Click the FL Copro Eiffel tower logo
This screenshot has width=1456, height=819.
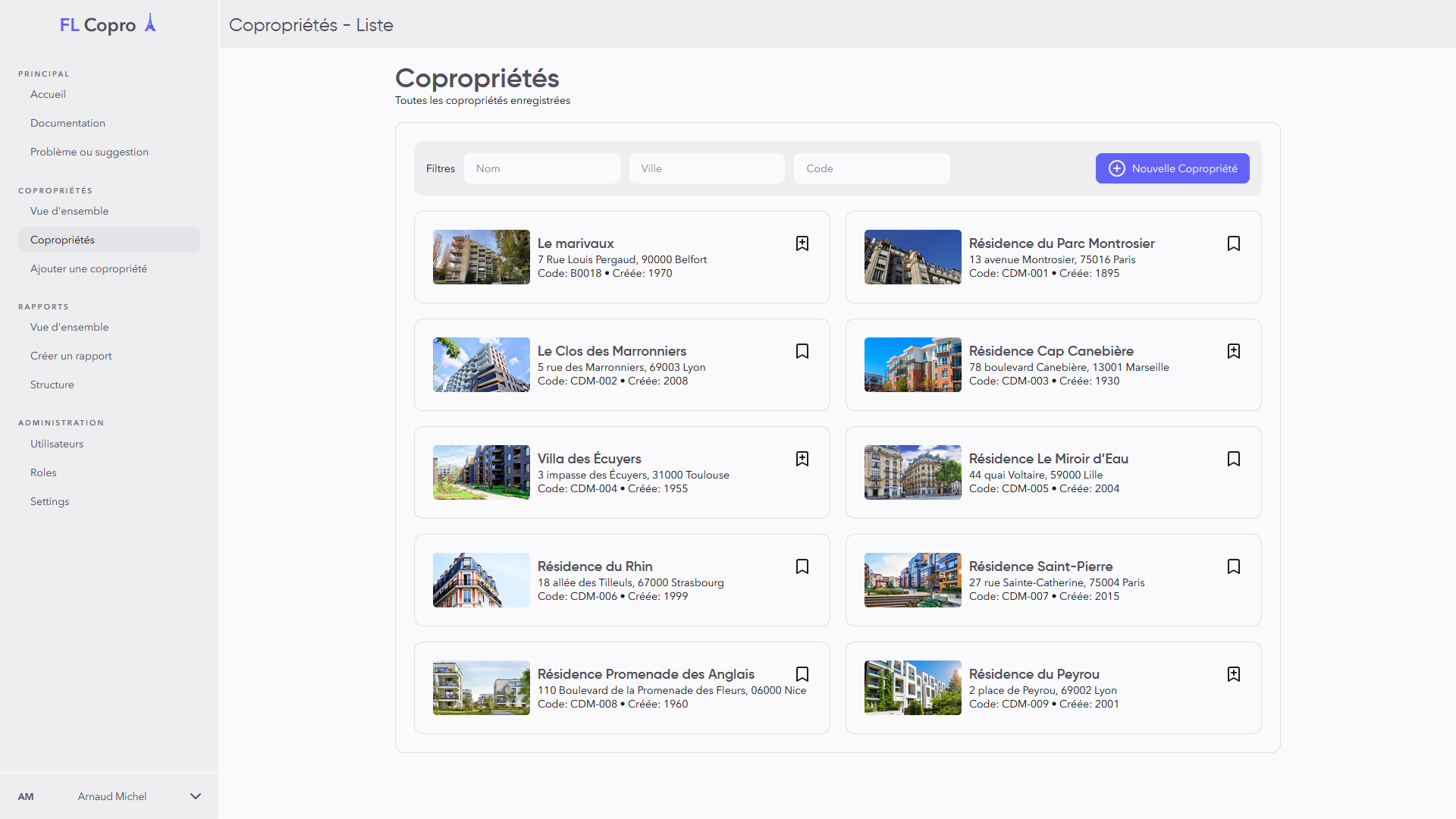(x=150, y=24)
